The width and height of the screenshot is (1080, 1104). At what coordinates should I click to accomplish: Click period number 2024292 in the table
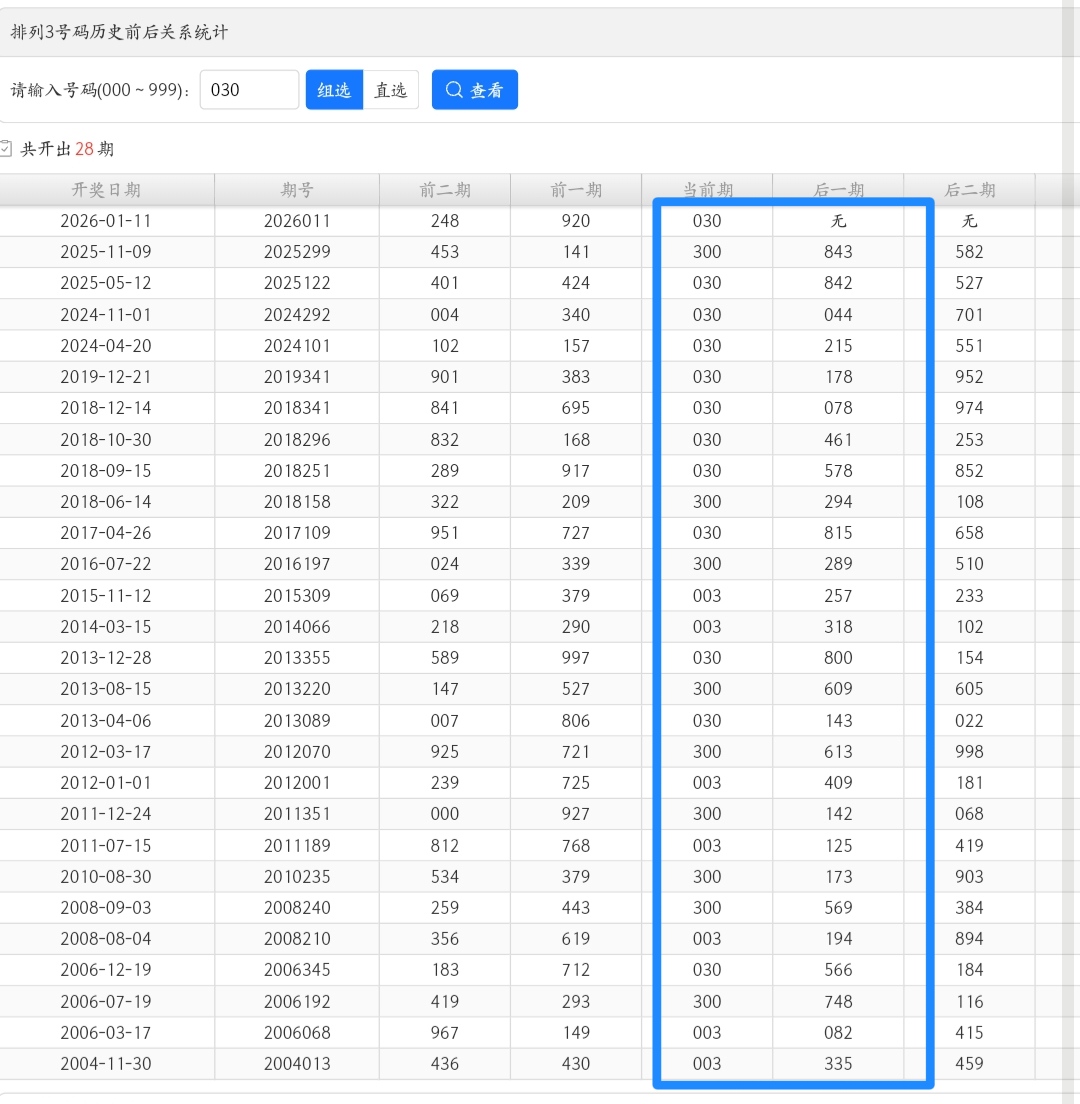(297, 315)
